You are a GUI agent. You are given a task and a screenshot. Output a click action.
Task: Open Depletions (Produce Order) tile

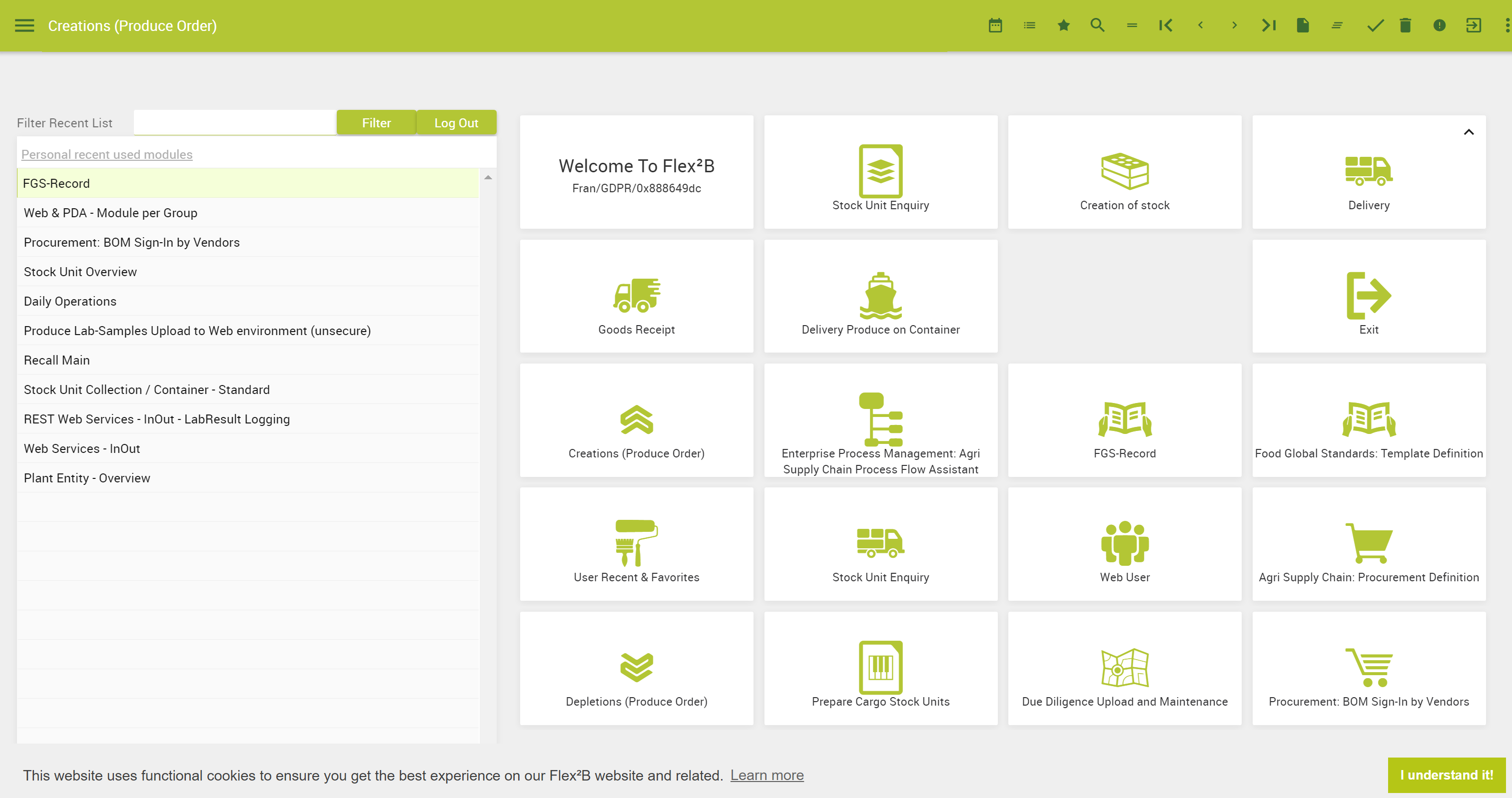636,668
